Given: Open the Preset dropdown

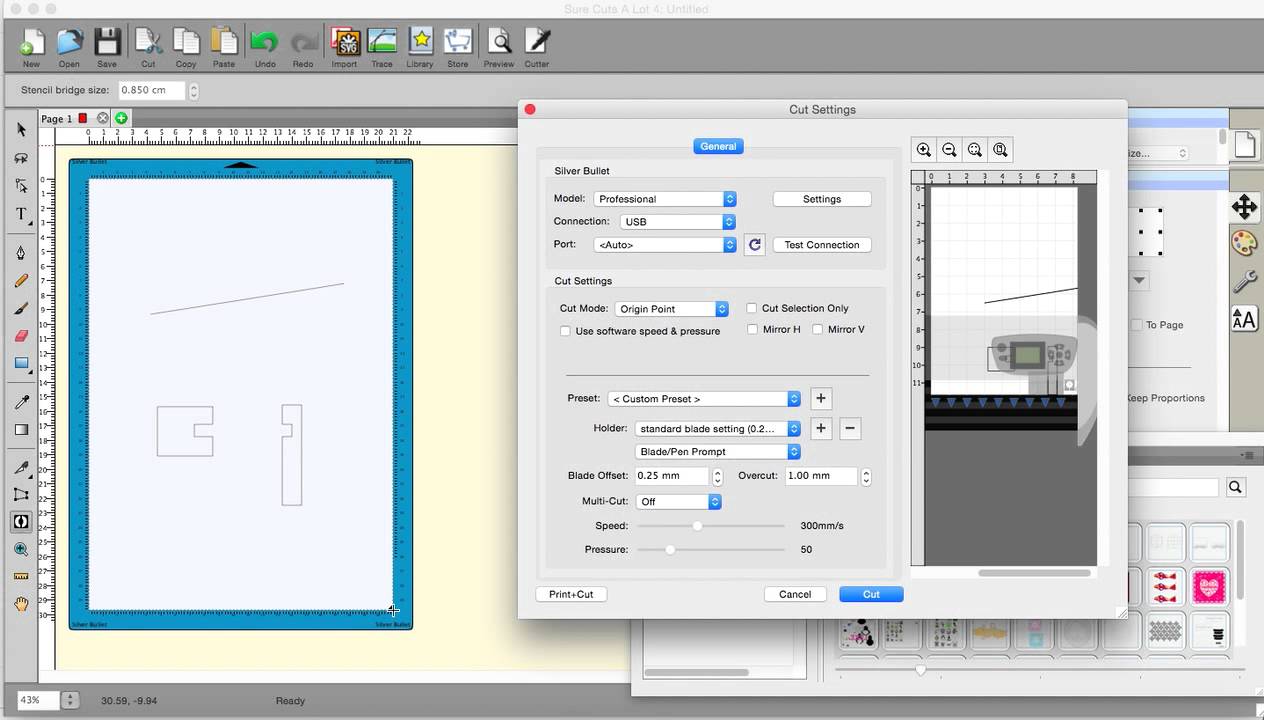Looking at the screenshot, I should coord(704,398).
